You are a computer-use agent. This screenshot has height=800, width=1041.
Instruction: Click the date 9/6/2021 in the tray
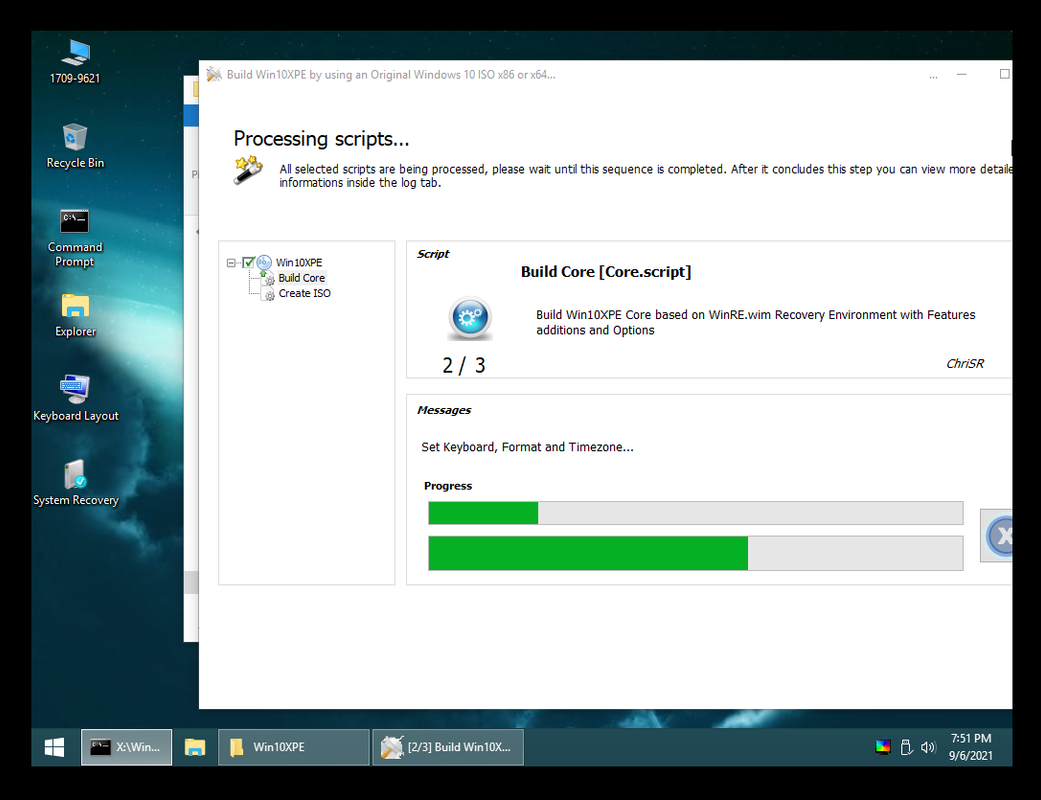pyautogui.click(x=971, y=756)
